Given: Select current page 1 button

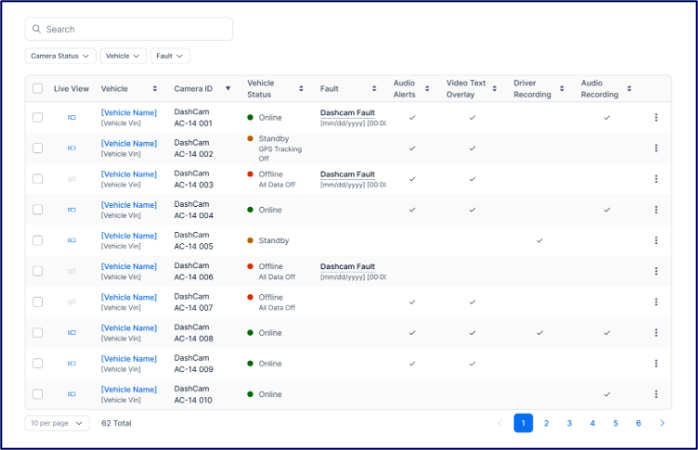Looking at the screenshot, I should click(x=523, y=423).
